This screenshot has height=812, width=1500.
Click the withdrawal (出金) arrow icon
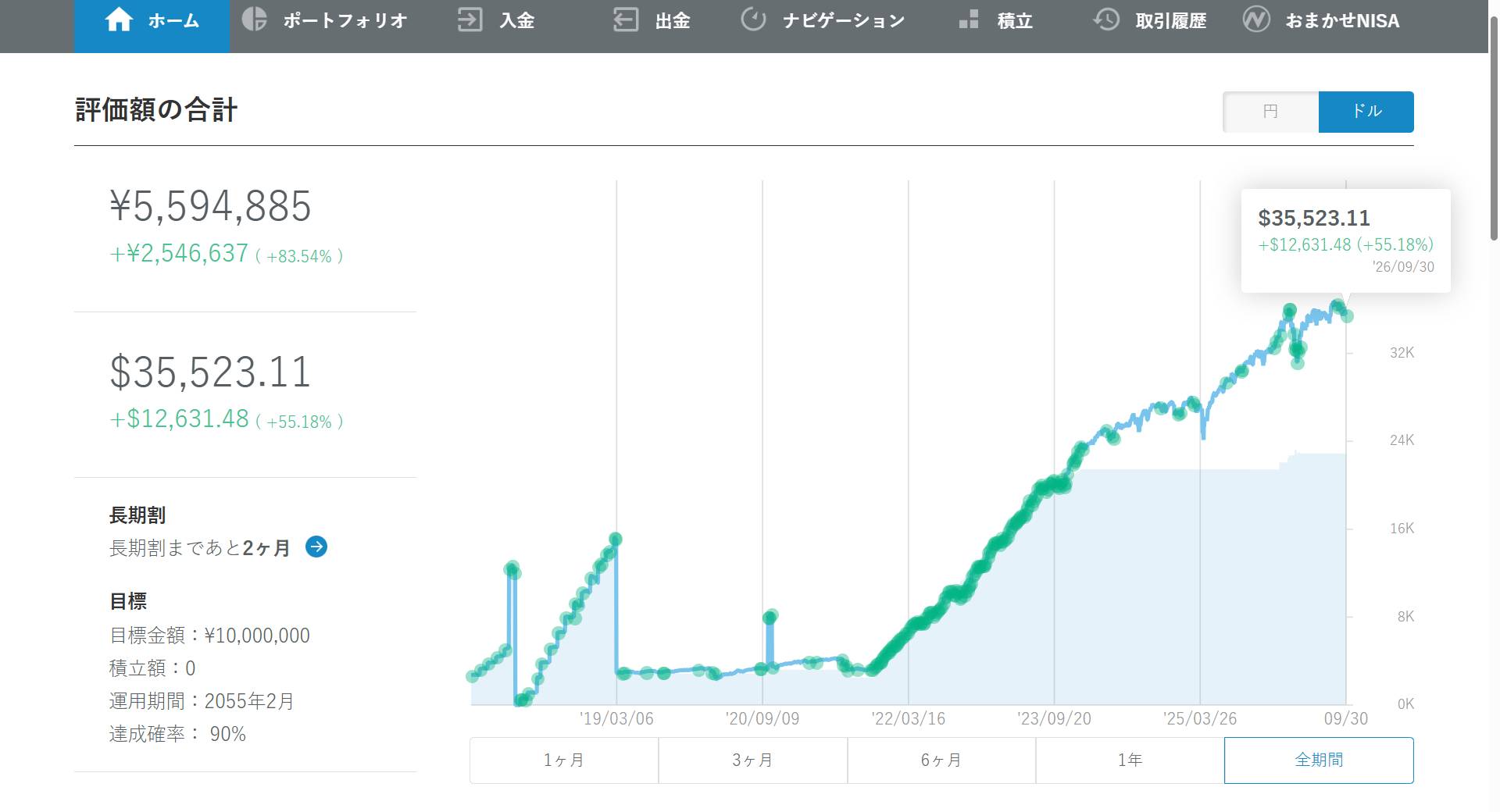click(x=626, y=20)
